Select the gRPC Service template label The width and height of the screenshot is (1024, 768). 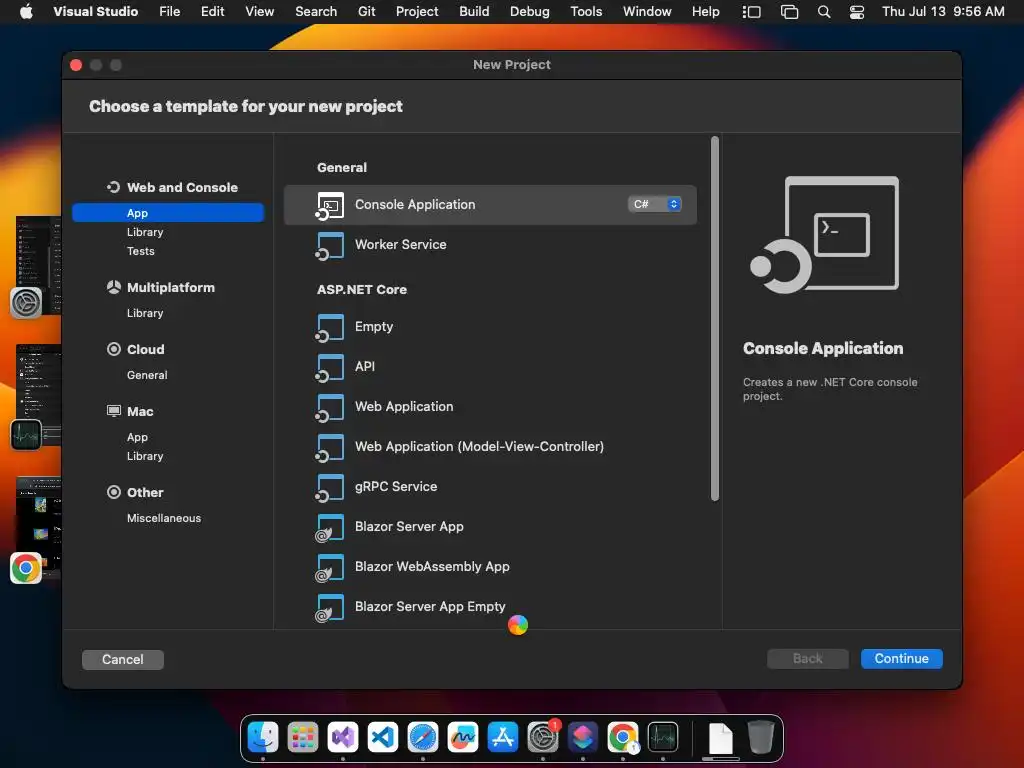click(x=396, y=487)
